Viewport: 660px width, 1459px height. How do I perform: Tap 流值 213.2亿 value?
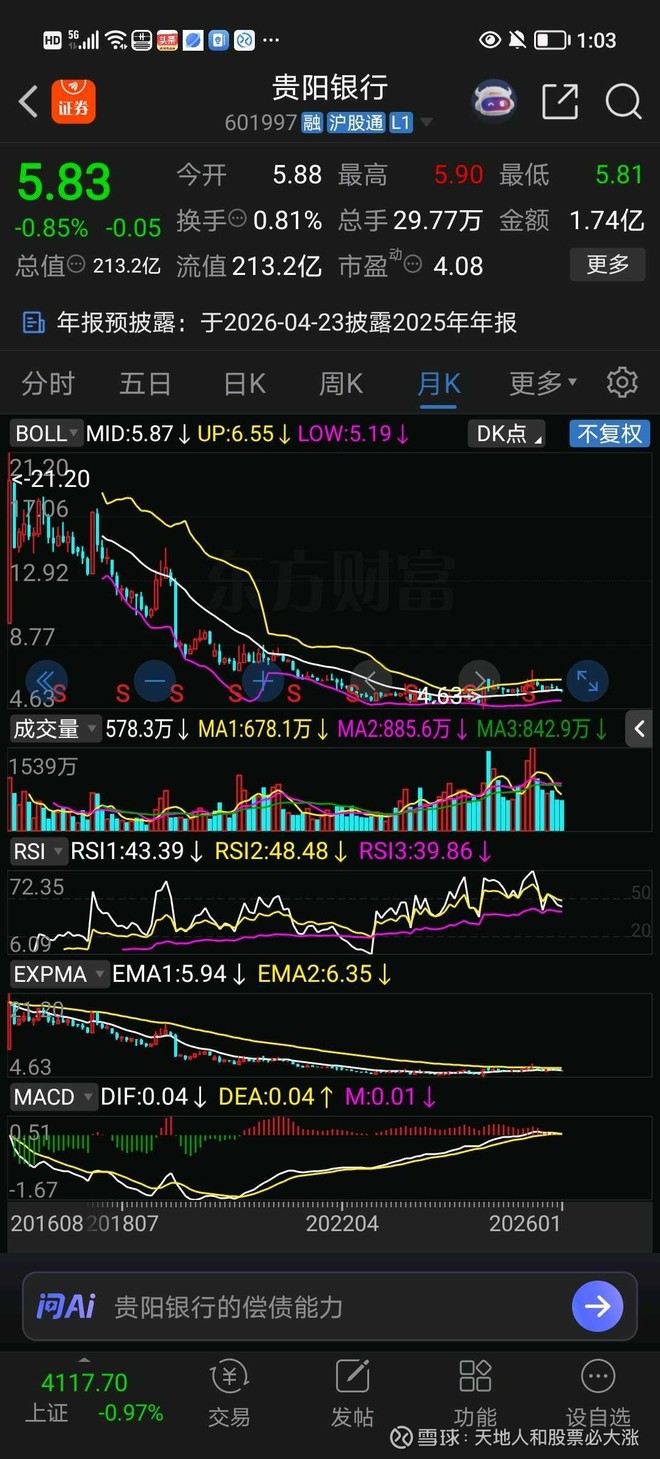[x=277, y=266]
